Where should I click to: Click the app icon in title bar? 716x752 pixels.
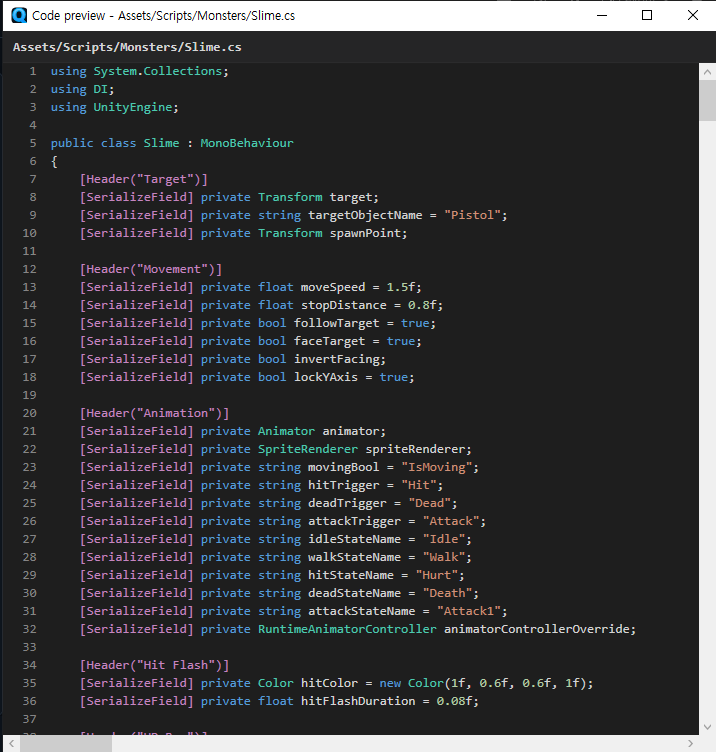[x=19, y=15]
